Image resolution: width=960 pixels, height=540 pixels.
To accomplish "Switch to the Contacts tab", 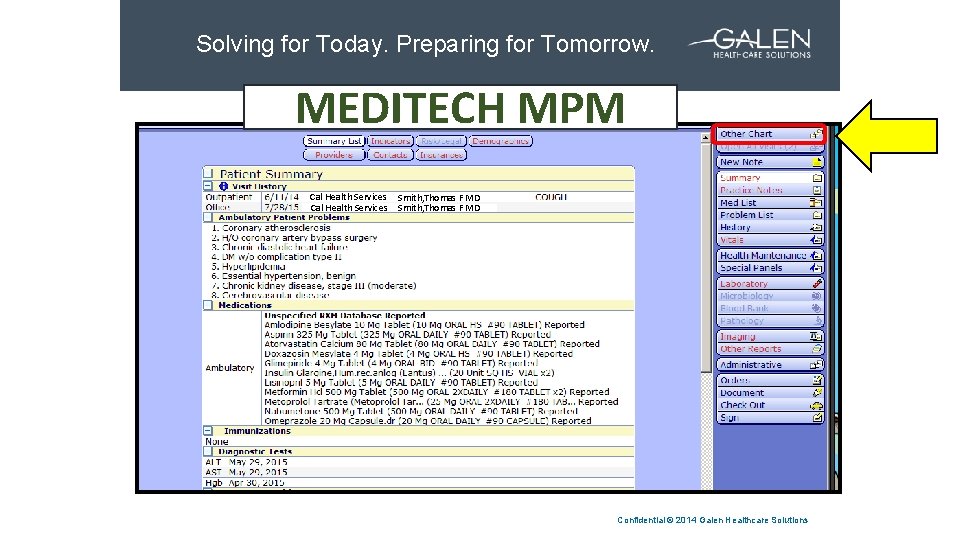I will click(391, 156).
